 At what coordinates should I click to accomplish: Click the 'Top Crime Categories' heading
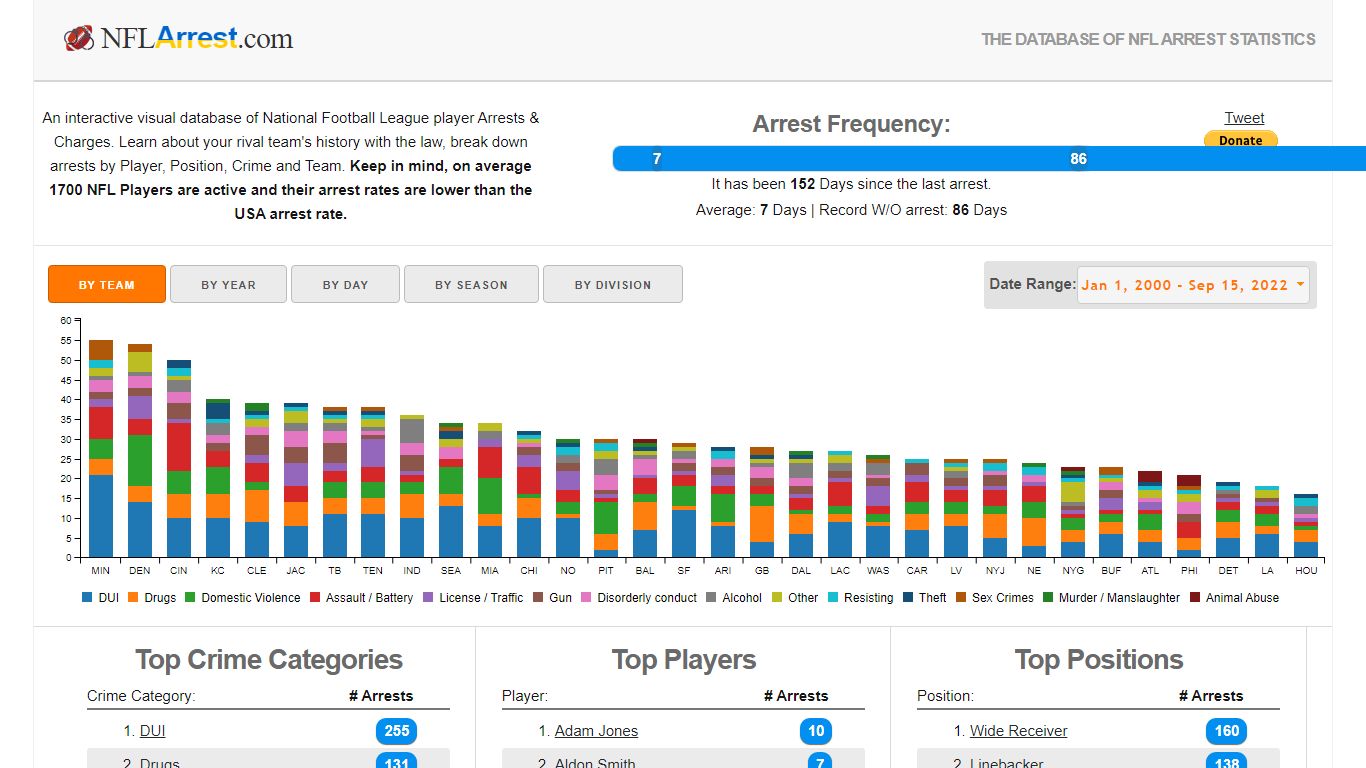pyautogui.click(x=269, y=660)
